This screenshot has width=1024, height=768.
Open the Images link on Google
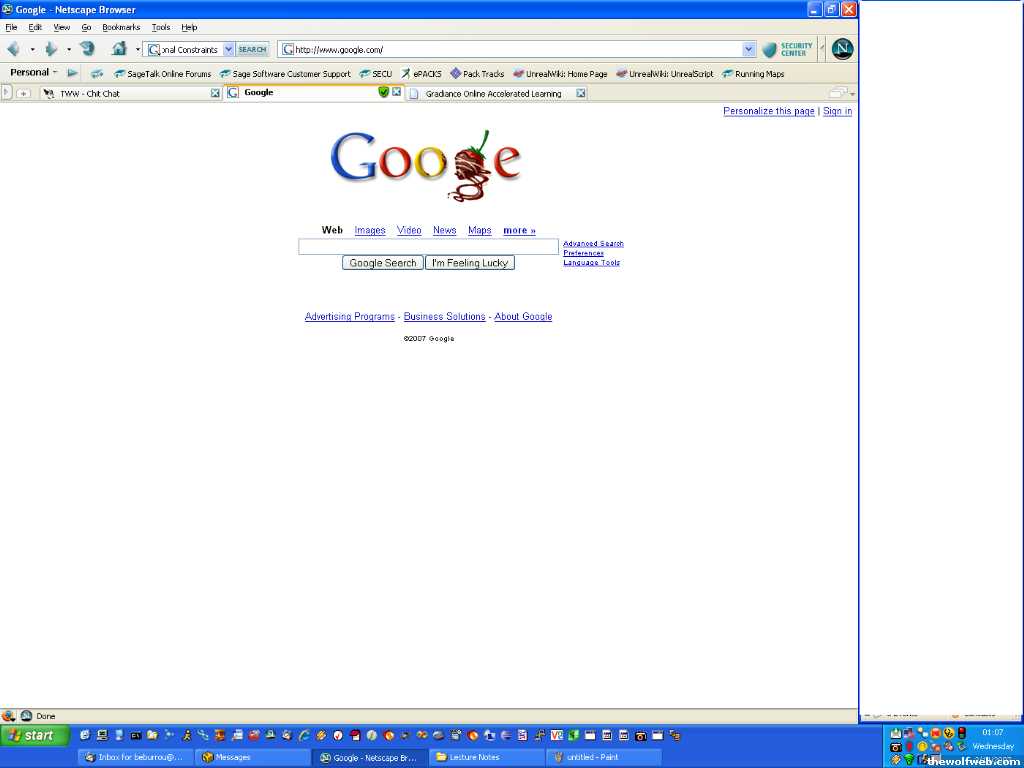click(x=369, y=230)
